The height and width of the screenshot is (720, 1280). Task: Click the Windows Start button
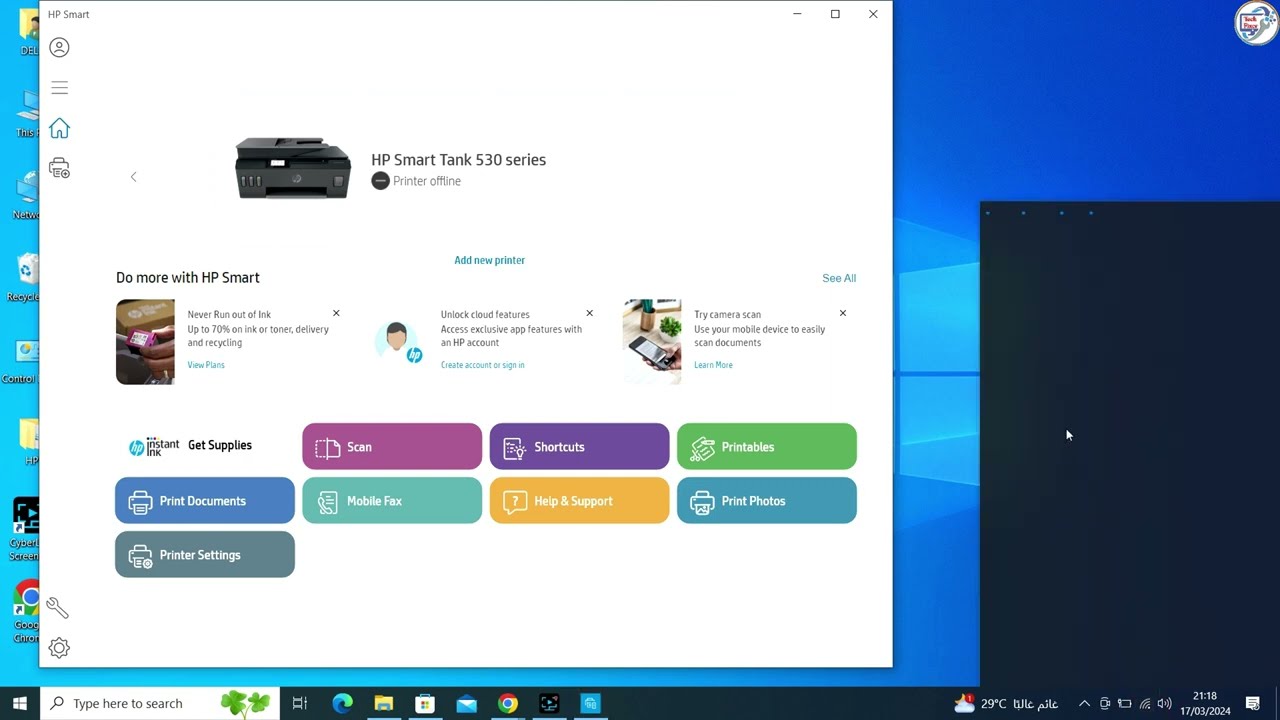pyautogui.click(x=20, y=703)
